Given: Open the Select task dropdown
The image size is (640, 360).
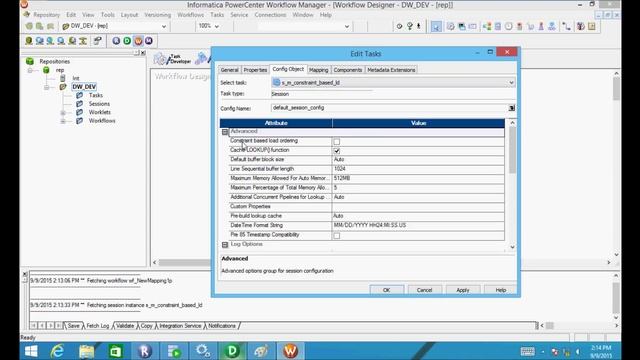Looking at the screenshot, I should click(511, 83).
